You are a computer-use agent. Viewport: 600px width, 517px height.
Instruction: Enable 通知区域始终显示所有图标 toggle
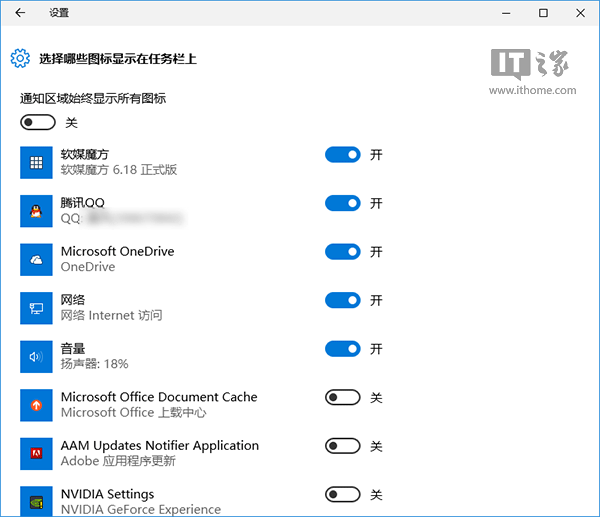[x=37, y=122]
